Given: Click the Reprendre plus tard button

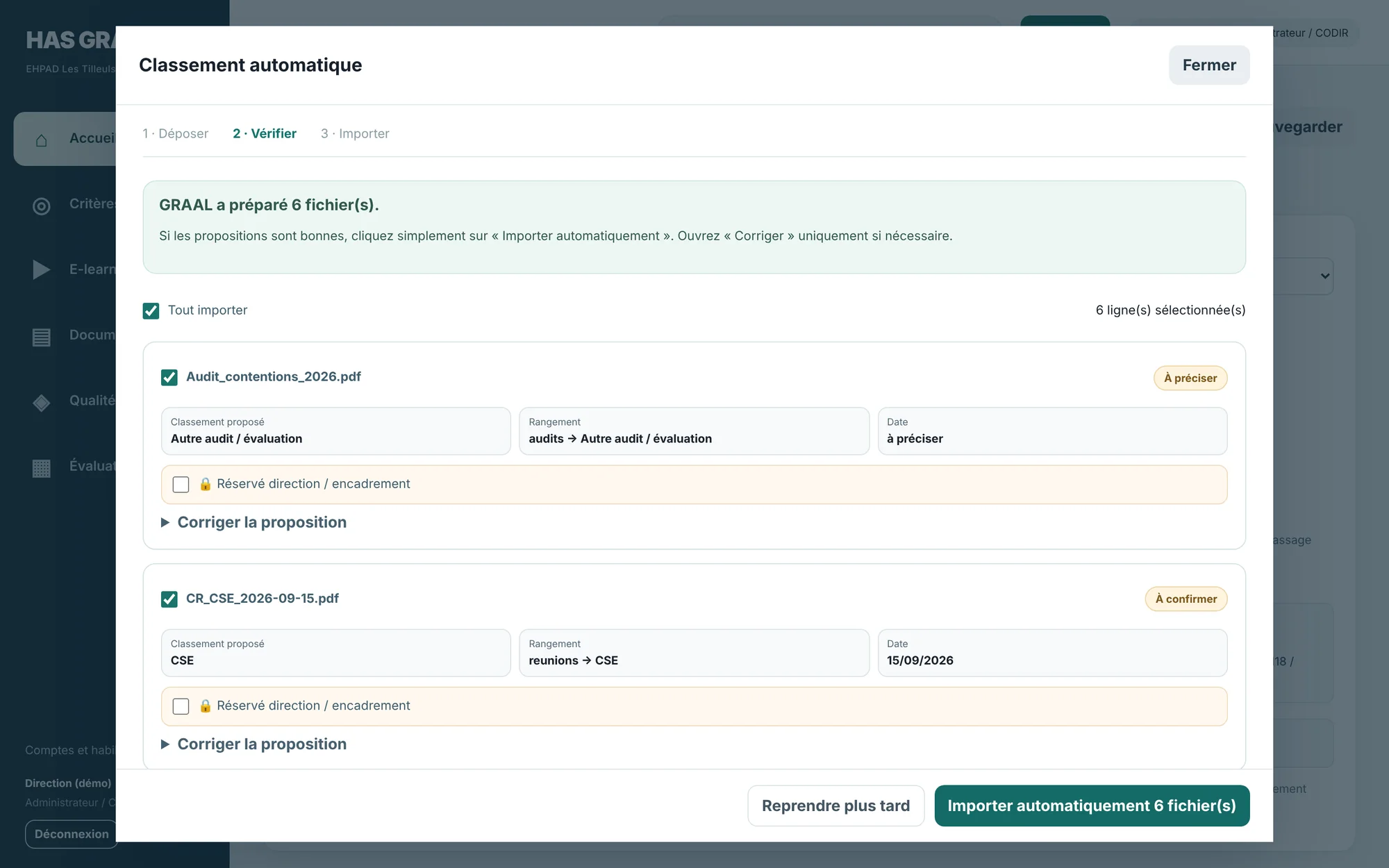Looking at the screenshot, I should tap(835, 806).
